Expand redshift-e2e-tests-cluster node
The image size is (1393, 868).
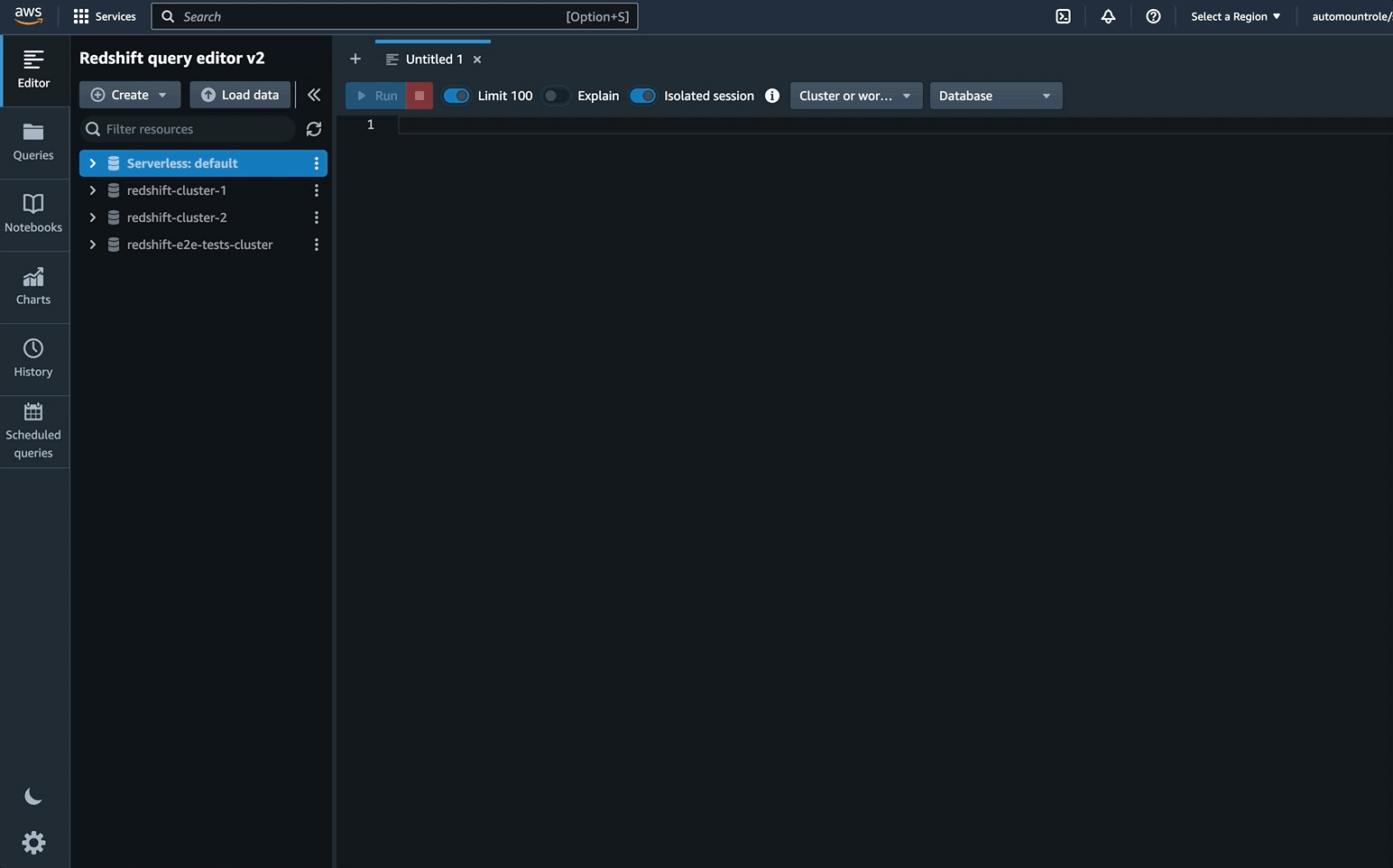[92, 245]
